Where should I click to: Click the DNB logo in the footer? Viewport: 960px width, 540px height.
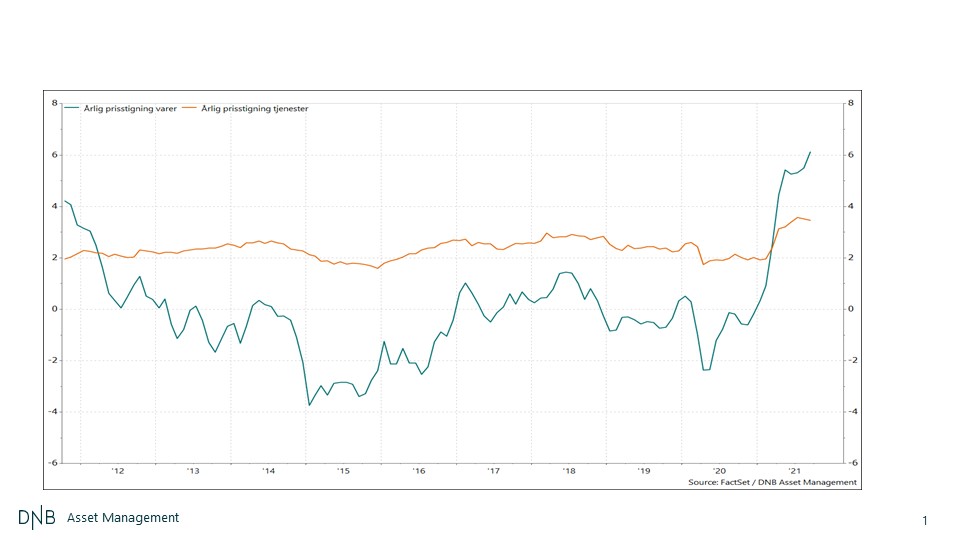point(37,518)
